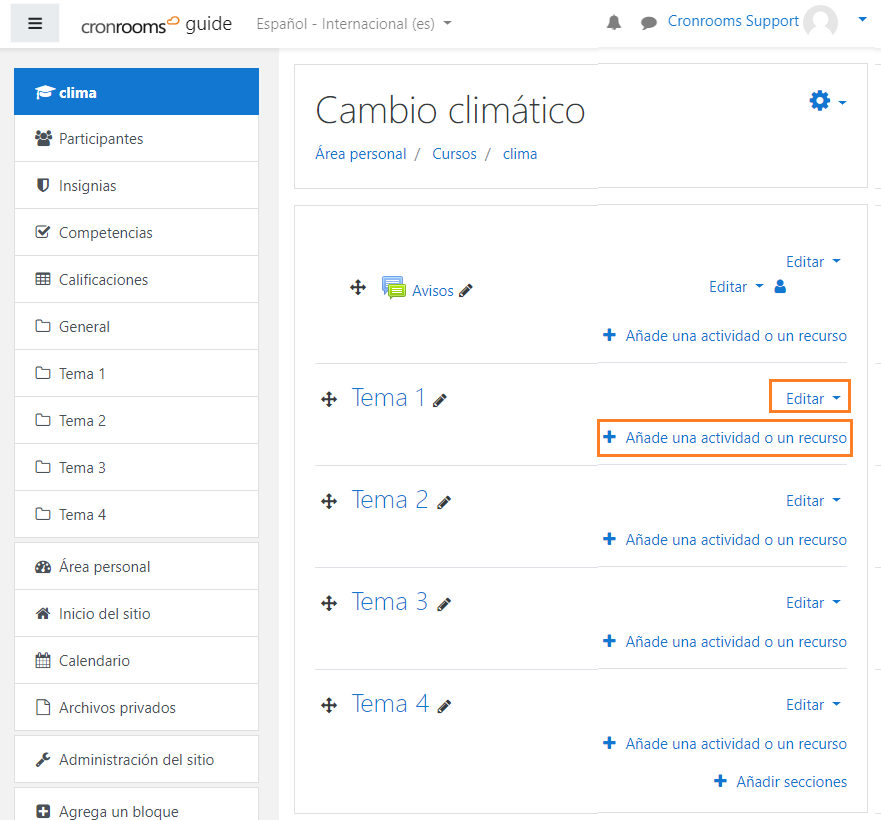Image resolution: width=881 pixels, height=820 pixels.
Task: Open the messages speech bubble icon
Action: click(648, 23)
